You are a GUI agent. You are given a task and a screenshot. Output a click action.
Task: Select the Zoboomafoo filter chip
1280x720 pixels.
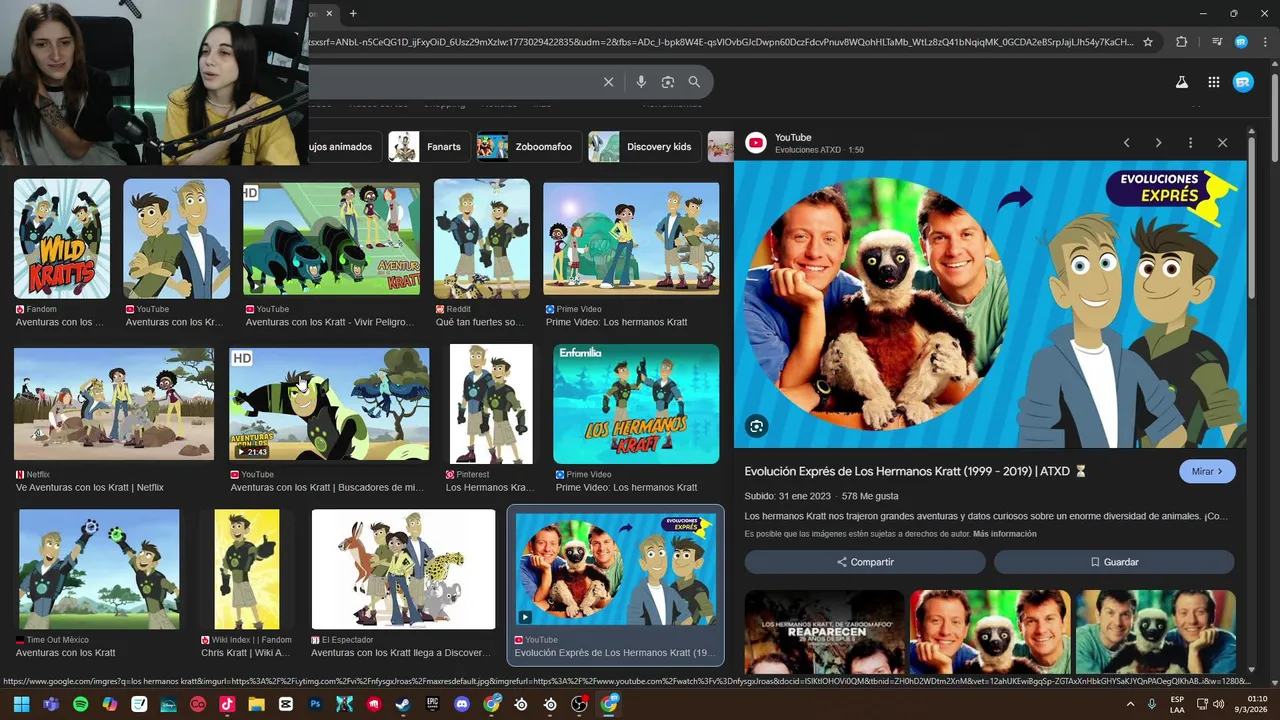coord(530,147)
